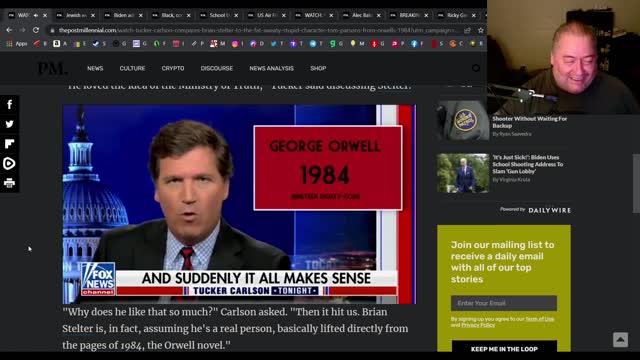Open the border patrol badge thumbnail
The height and width of the screenshot is (360, 640).
click(x=463, y=121)
